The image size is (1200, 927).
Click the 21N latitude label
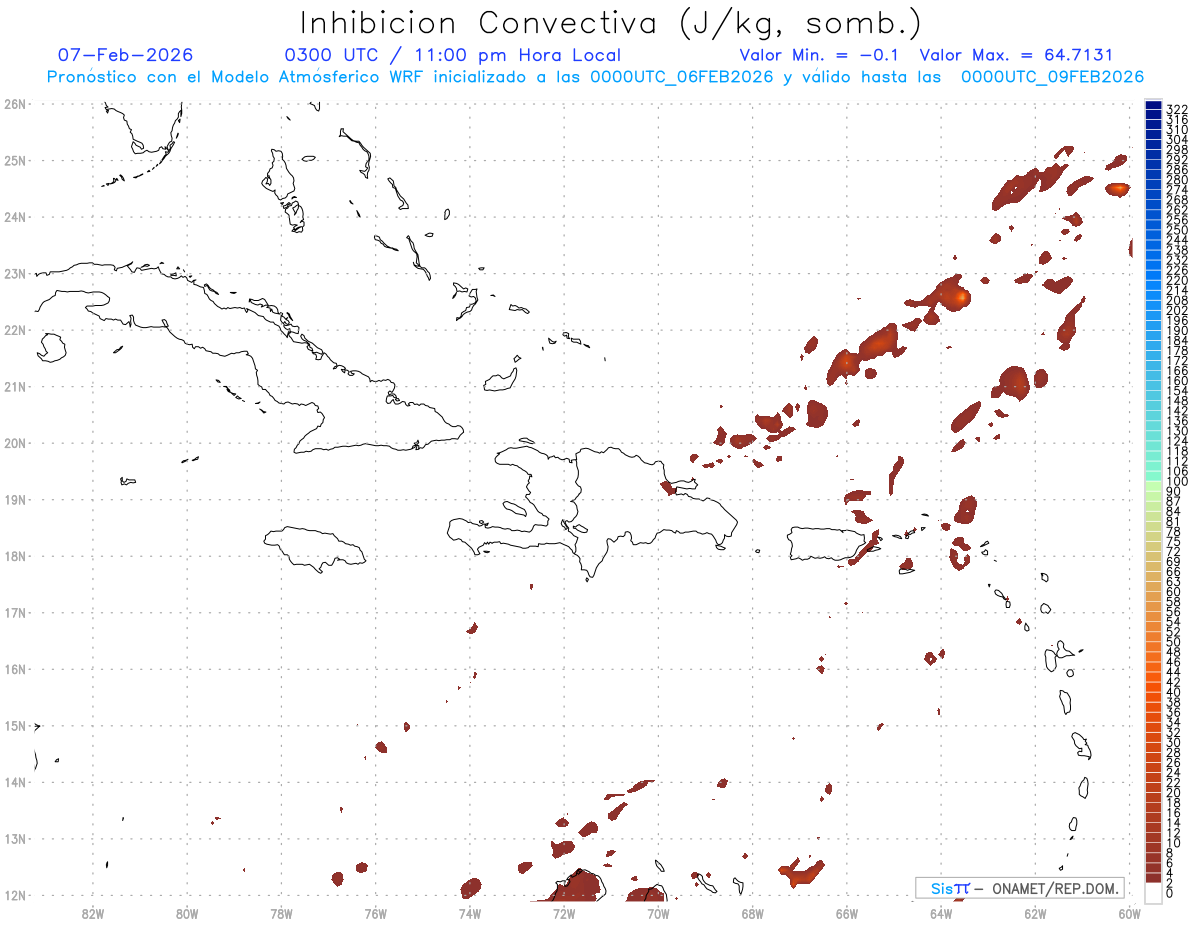pos(14,387)
